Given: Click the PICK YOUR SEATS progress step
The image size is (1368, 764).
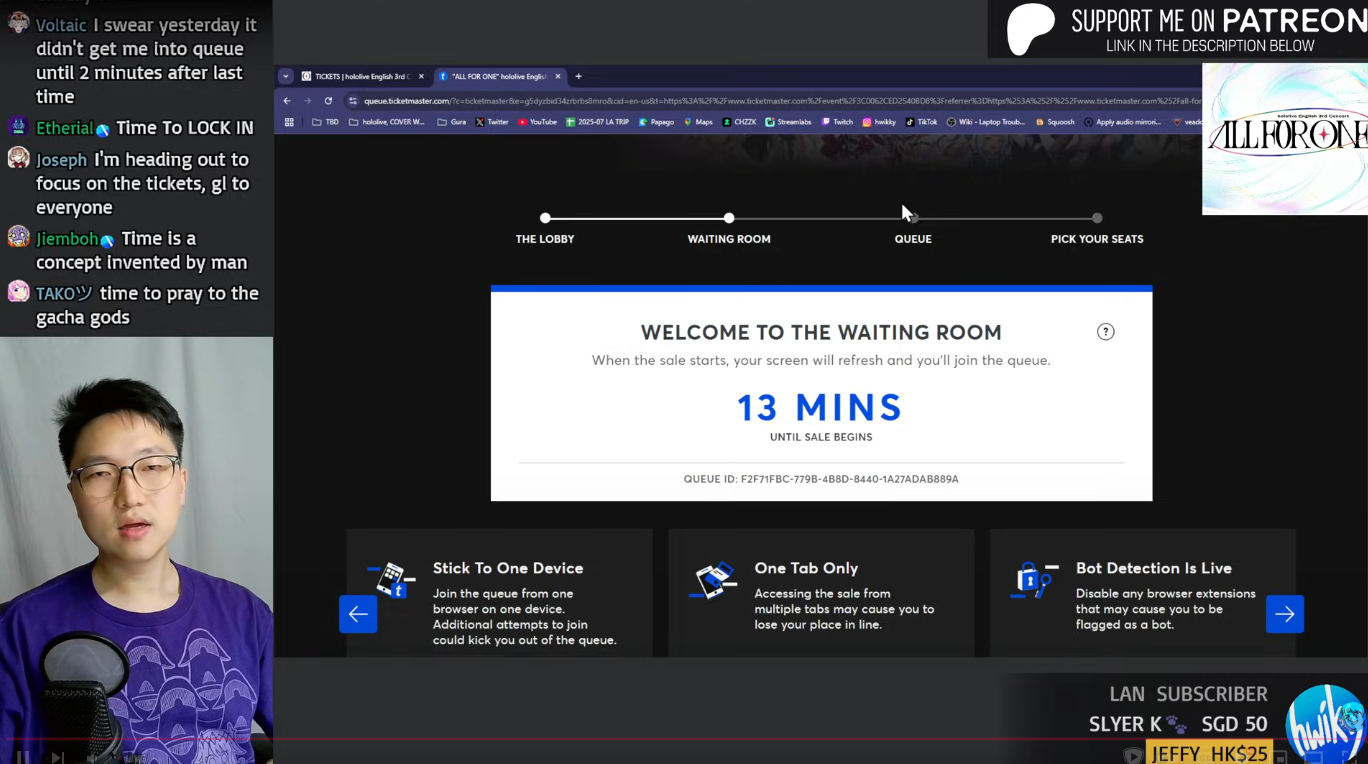Looking at the screenshot, I should 1097,229.
